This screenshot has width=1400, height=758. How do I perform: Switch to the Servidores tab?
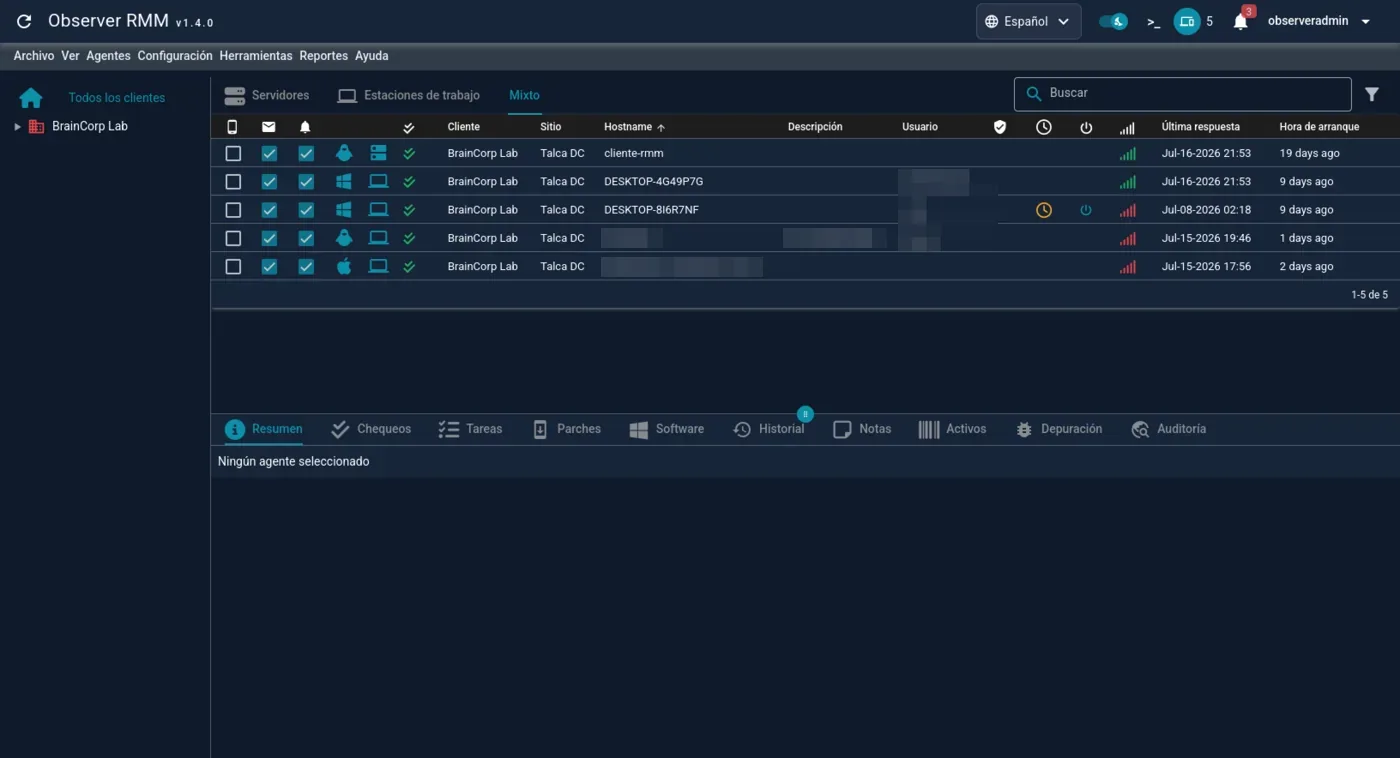coord(267,95)
